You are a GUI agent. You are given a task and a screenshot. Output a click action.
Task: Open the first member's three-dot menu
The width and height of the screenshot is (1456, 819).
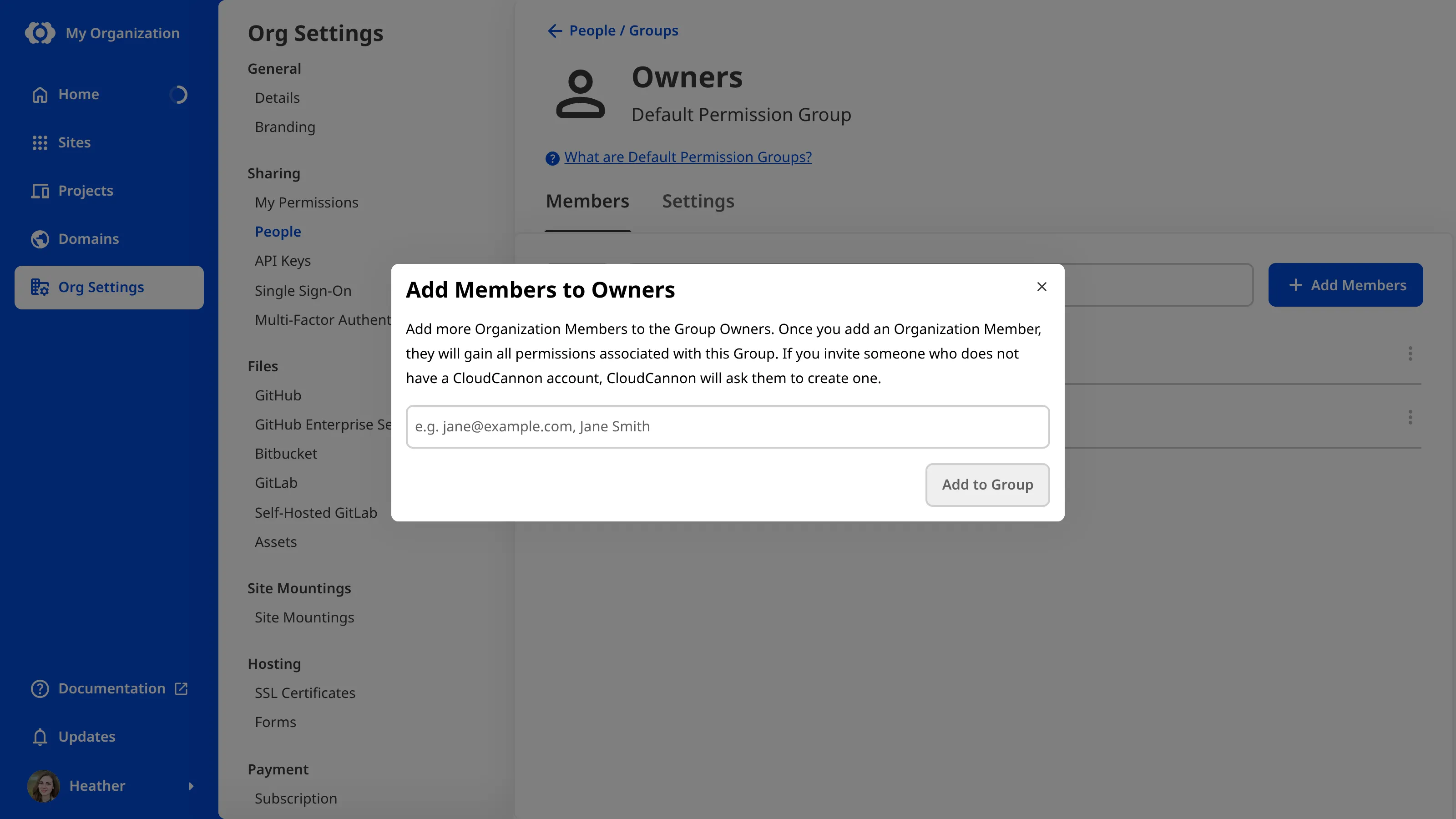click(1410, 353)
